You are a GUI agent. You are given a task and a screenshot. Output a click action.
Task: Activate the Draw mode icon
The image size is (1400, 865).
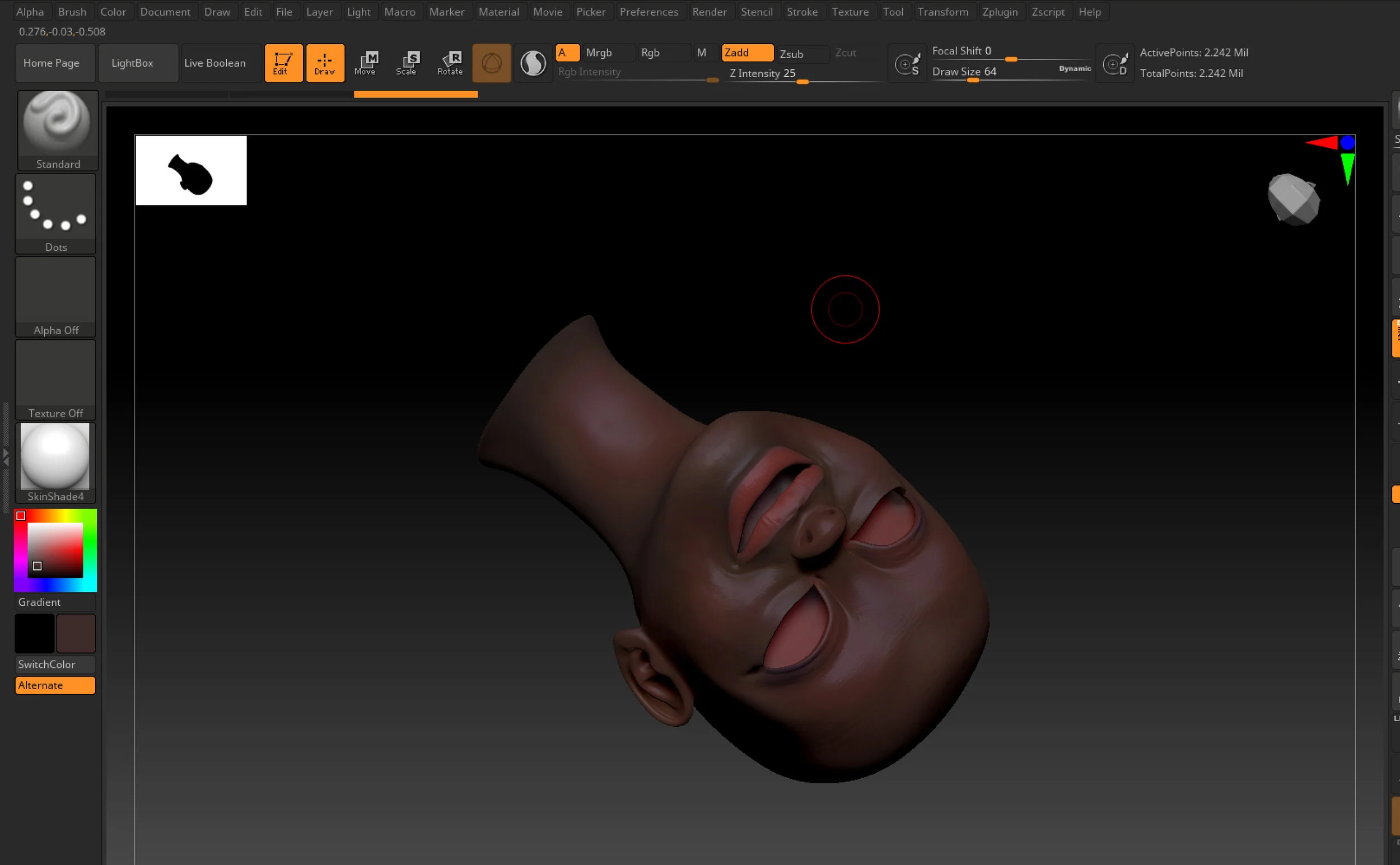coord(325,63)
